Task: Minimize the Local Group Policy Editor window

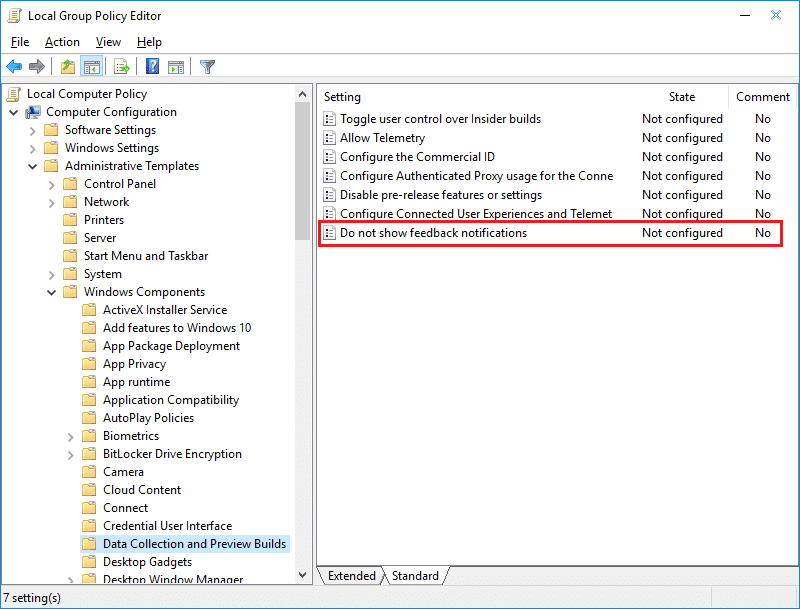Action: (745, 16)
